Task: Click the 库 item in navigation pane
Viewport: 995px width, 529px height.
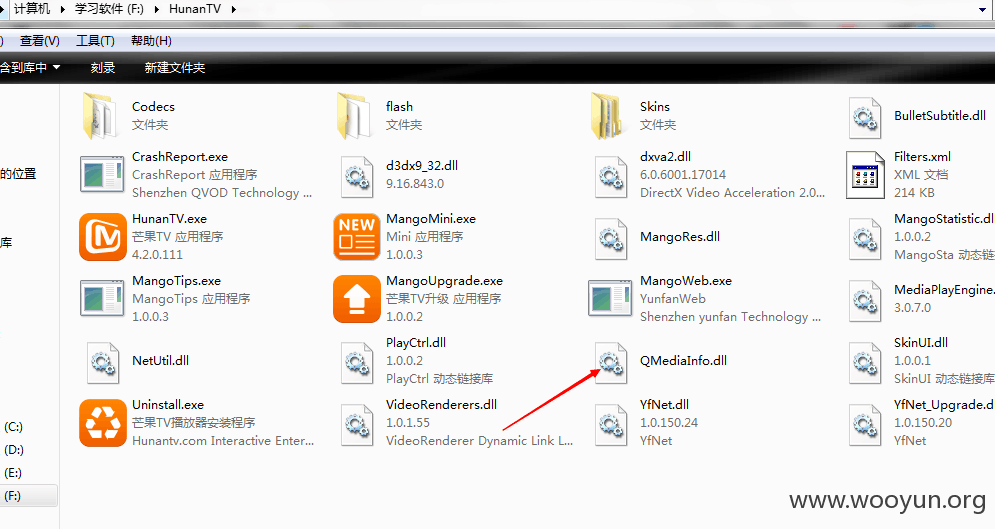Action: 6,242
